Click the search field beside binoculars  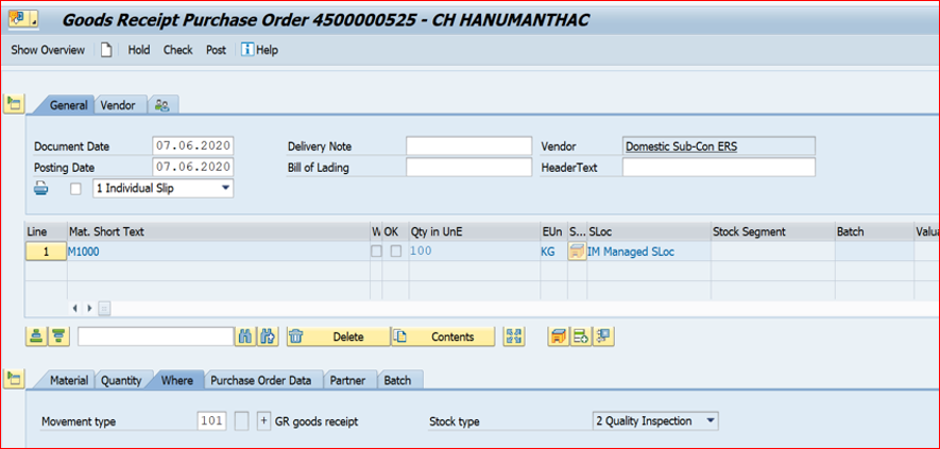155,337
